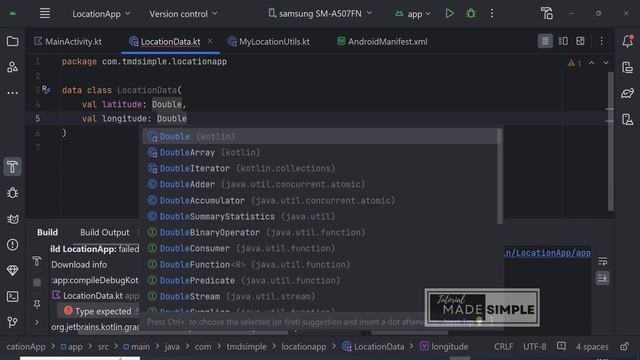
Task: Choose DoubleConsumer suggestion
Action: [320, 248]
